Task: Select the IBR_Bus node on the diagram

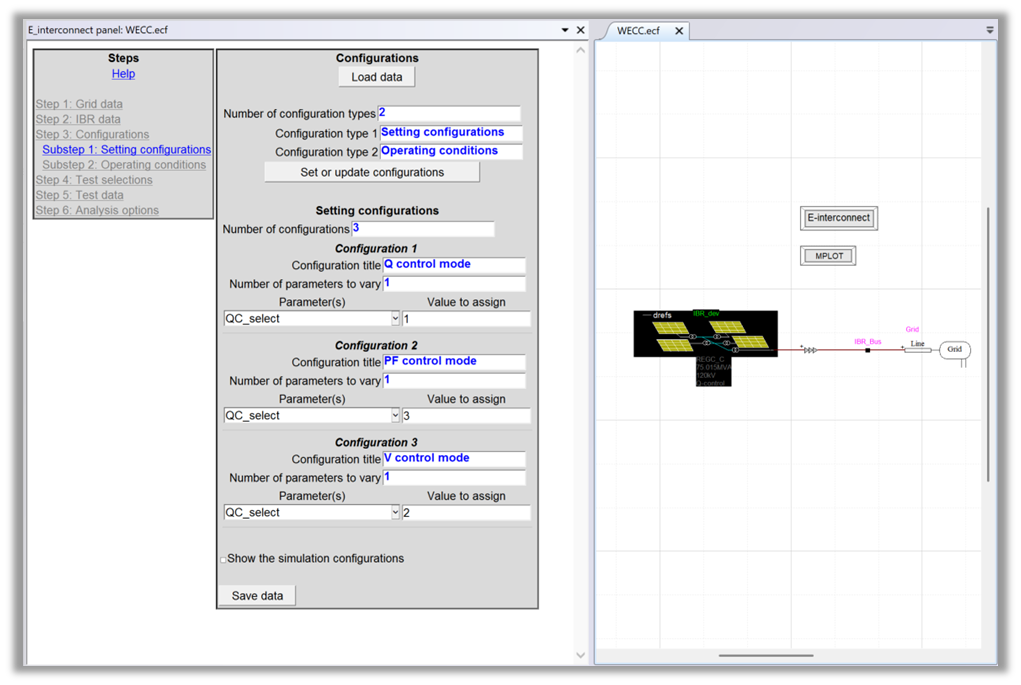Action: coord(867,350)
